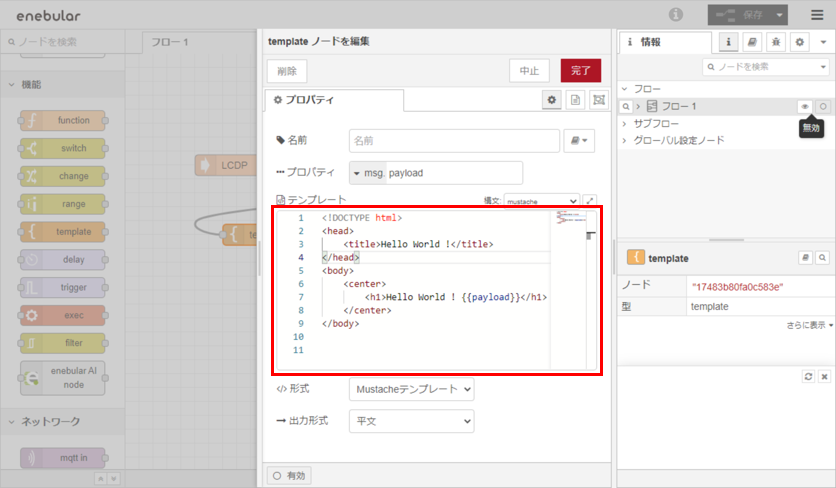836x488 pixels.
Task: Open the msg. property type dropdown
Action: tap(369, 173)
